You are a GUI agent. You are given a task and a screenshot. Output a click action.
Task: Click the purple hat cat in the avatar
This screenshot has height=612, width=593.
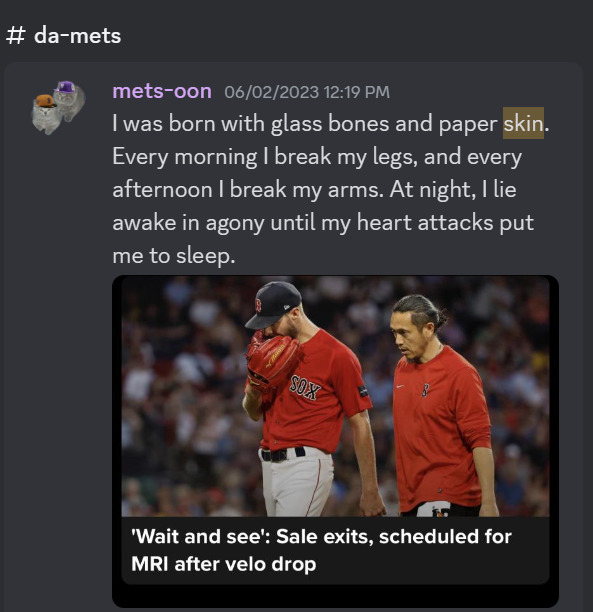pos(69,98)
